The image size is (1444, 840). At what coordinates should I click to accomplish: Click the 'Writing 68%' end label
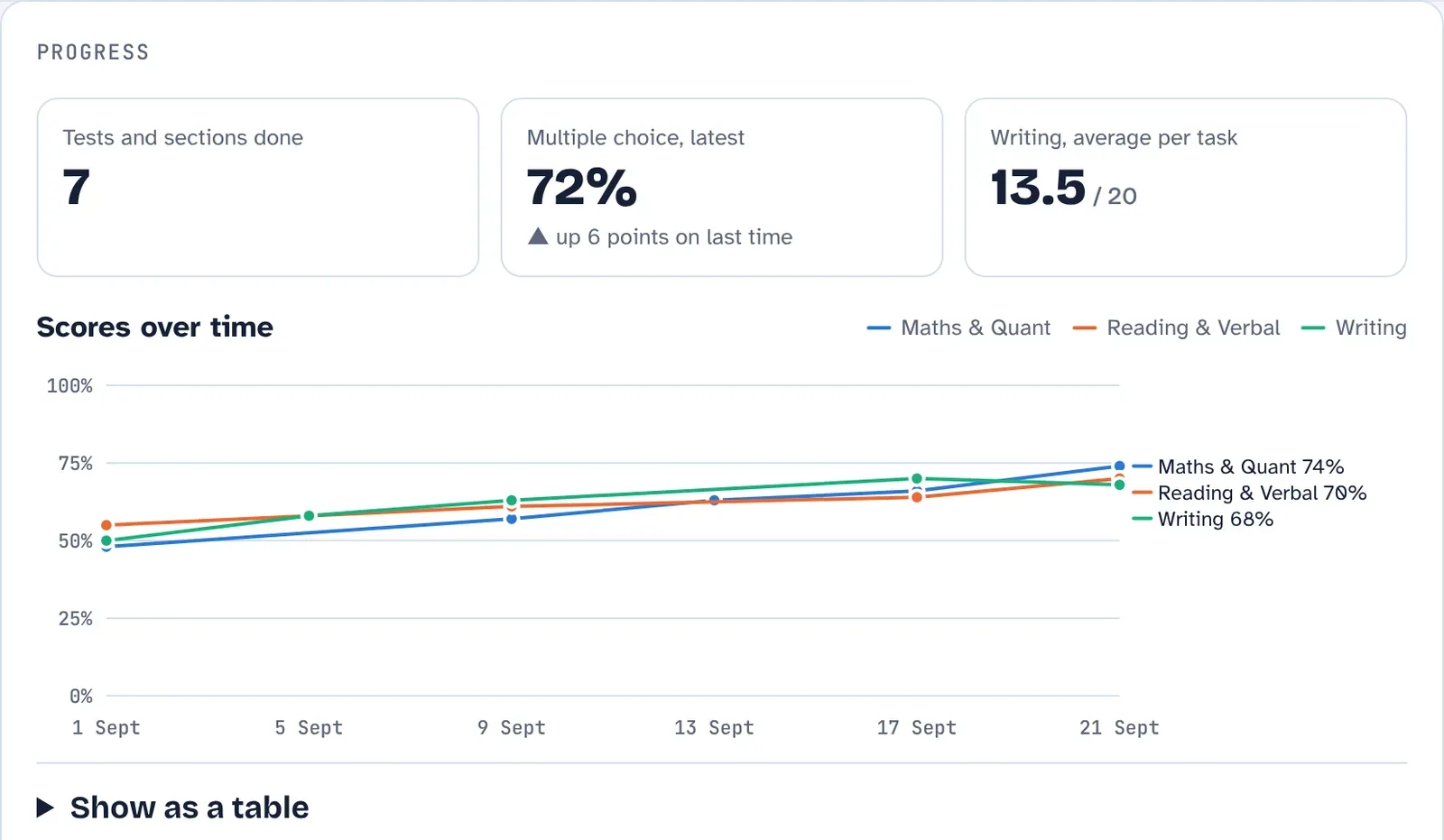[x=1216, y=519]
